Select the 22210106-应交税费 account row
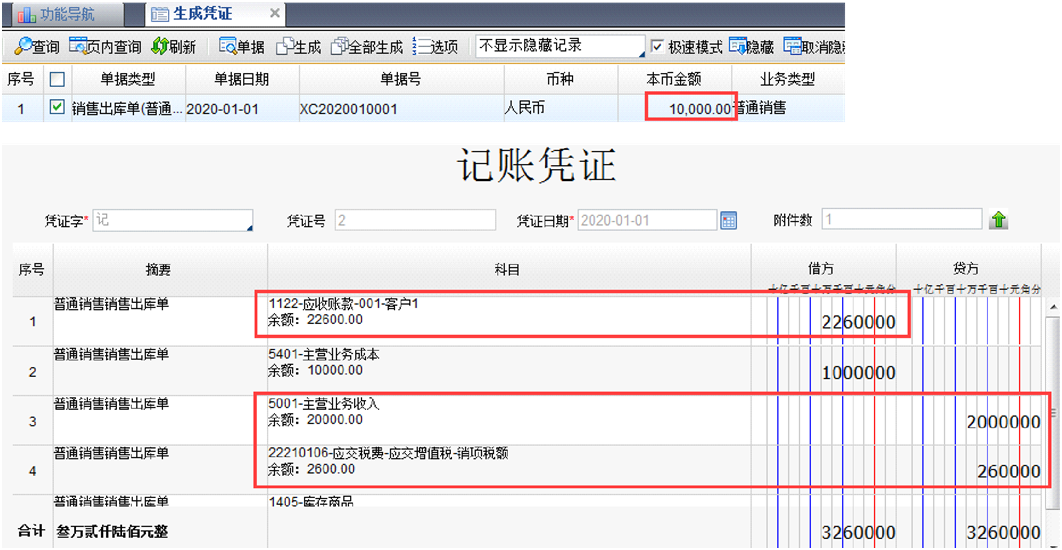The height and width of the screenshot is (550, 1062). point(509,469)
